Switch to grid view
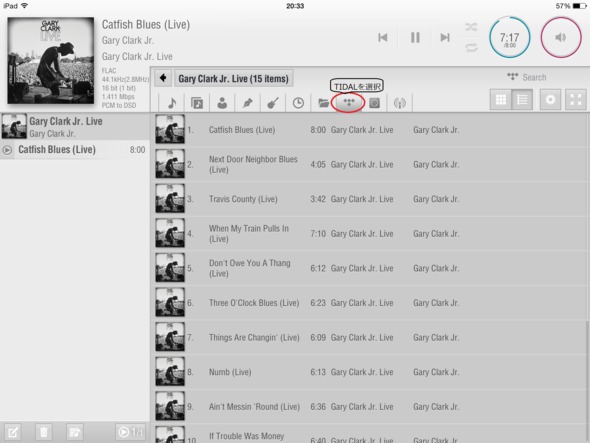The image size is (590, 443). pos(501,99)
